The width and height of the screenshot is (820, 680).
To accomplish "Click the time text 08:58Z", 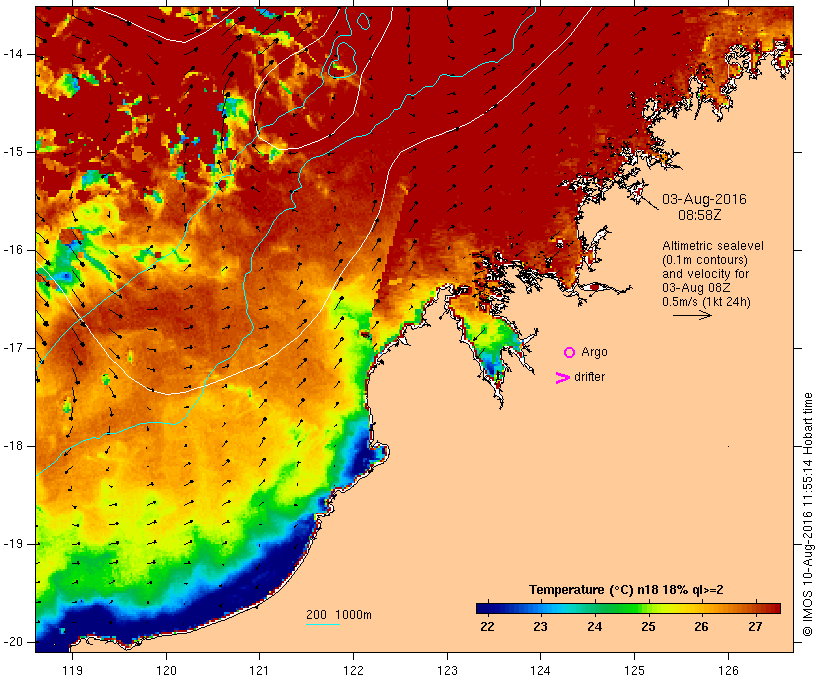I will click(700, 215).
